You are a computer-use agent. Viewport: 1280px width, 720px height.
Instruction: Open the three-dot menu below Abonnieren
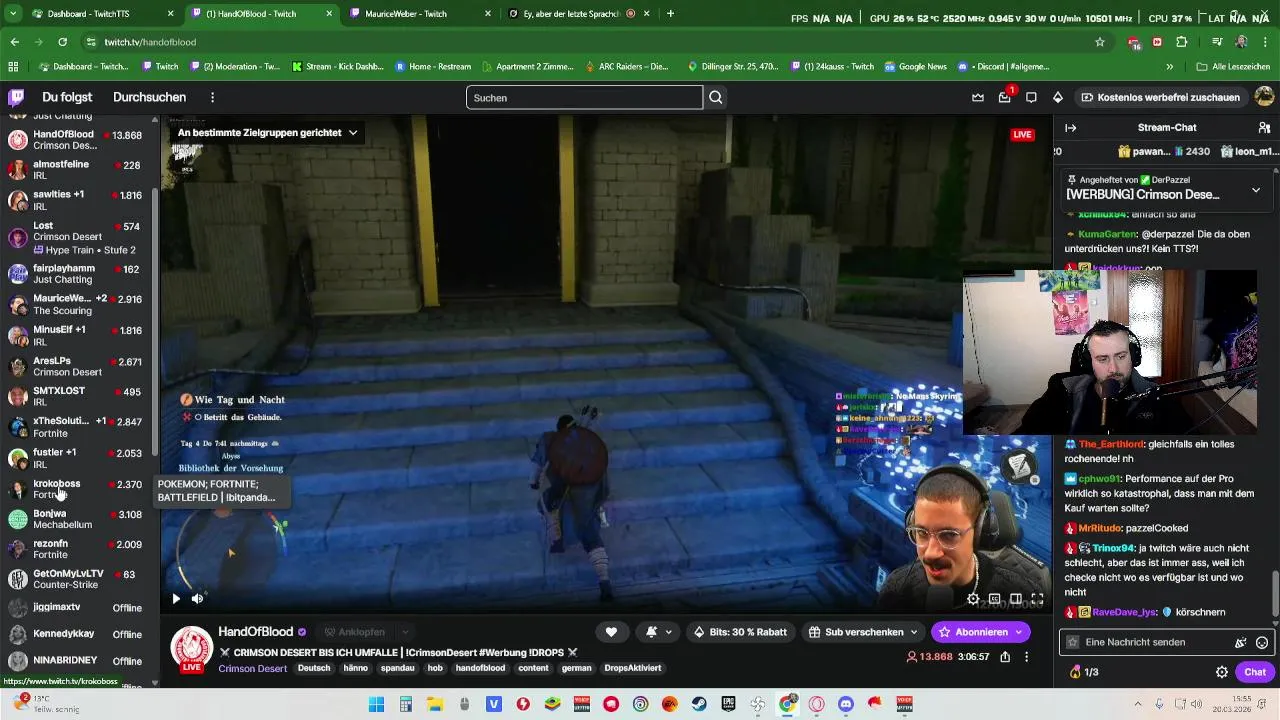point(1026,657)
